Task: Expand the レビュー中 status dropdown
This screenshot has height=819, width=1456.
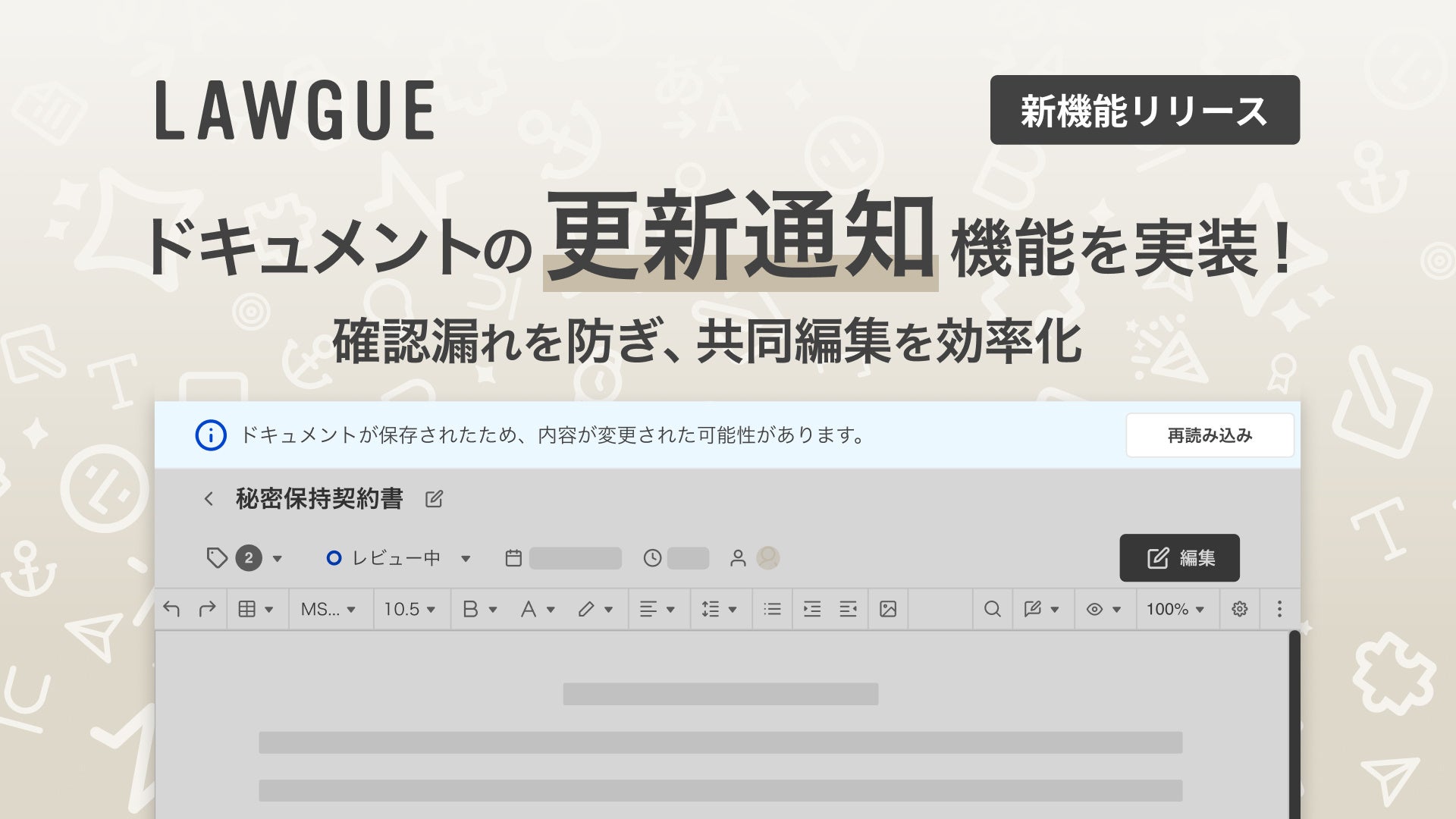Action: pos(466,559)
